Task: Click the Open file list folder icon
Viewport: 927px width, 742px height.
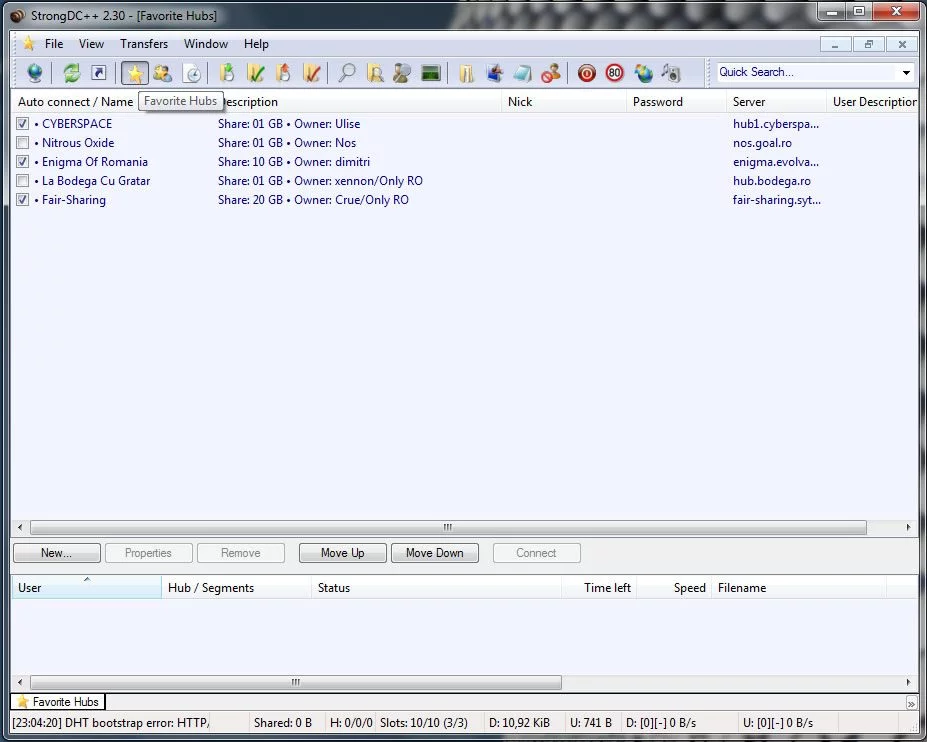Action: pyautogui.click(x=466, y=73)
